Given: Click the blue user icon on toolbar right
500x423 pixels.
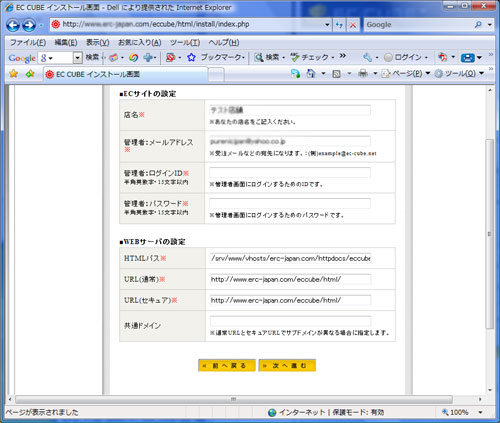Looking at the screenshot, I should pos(467,58).
